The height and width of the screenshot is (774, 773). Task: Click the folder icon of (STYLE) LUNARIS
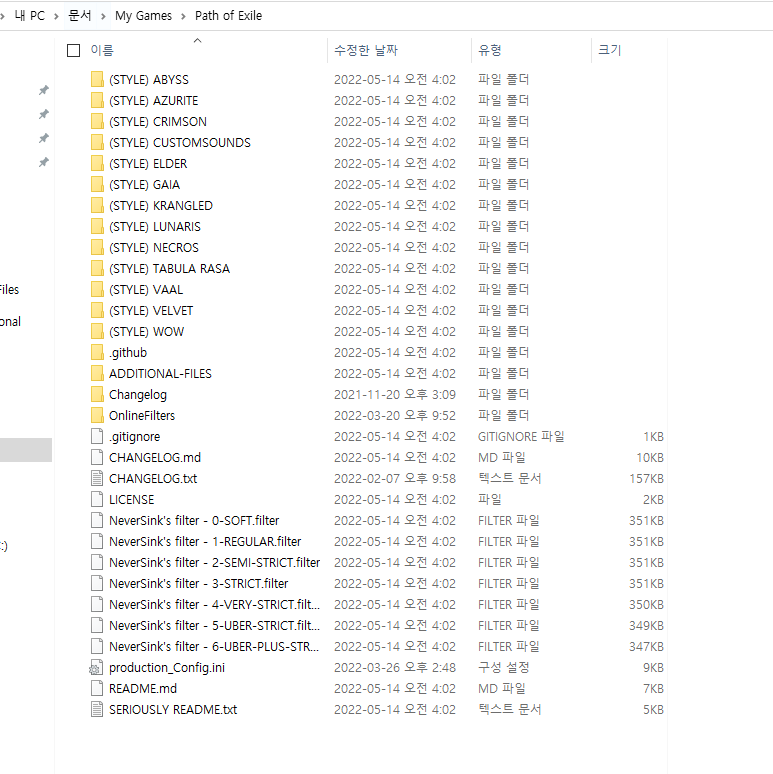point(97,227)
